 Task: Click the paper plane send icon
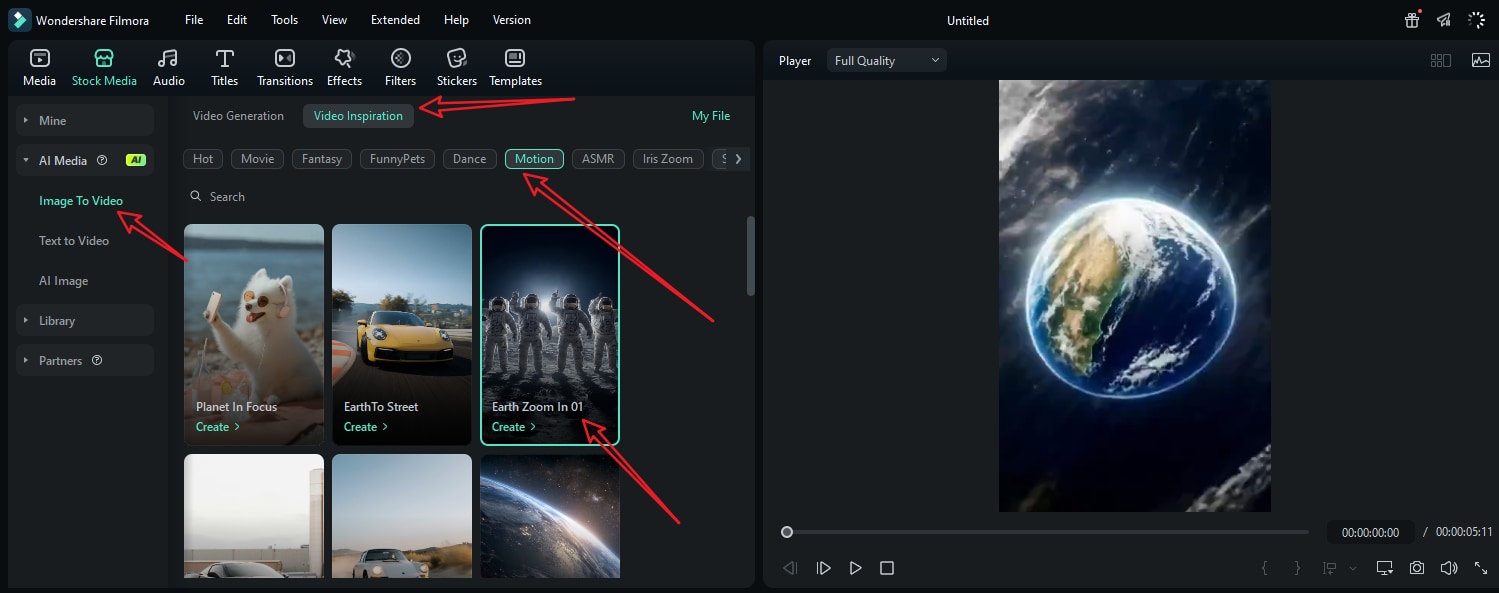click(x=1443, y=20)
